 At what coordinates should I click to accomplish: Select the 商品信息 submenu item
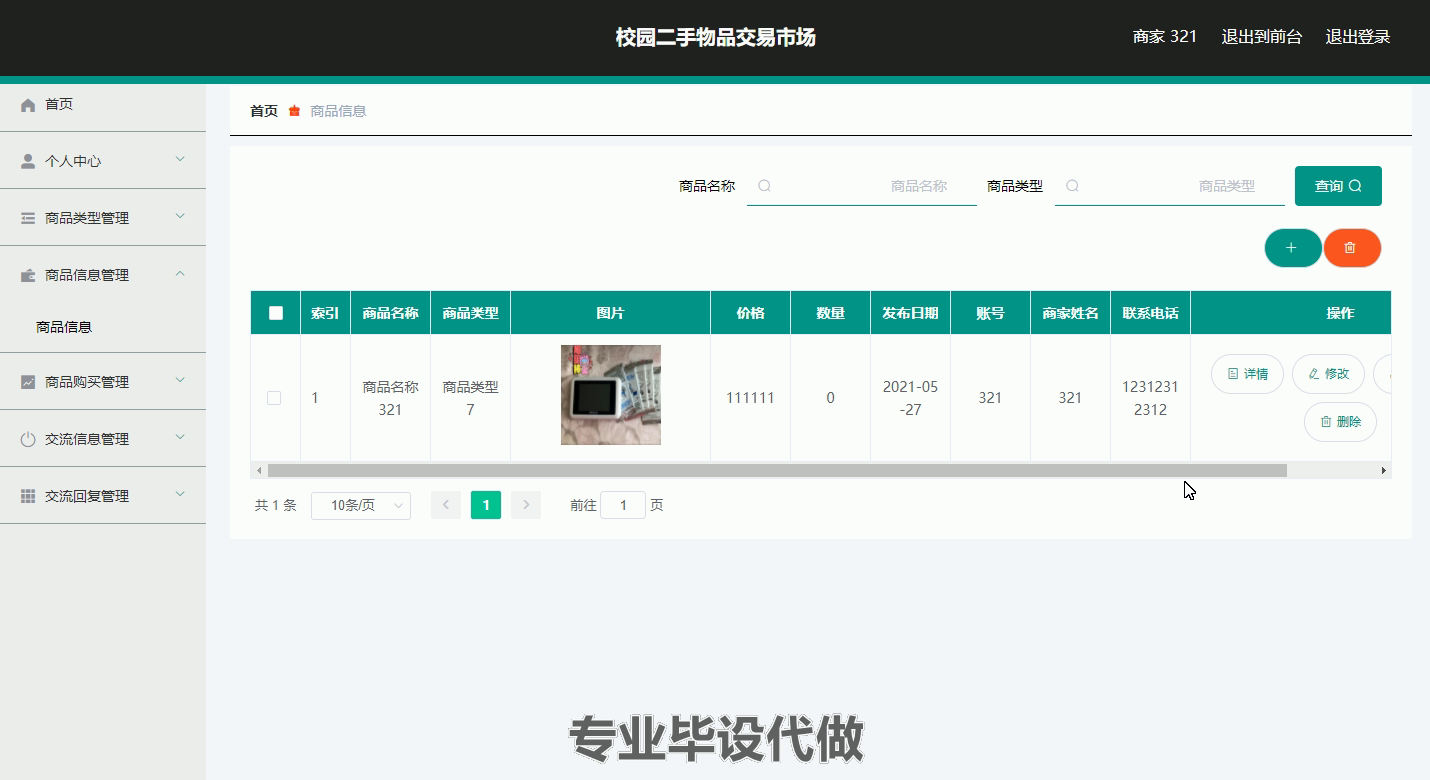pyautogui.click(x=103, y=327)
